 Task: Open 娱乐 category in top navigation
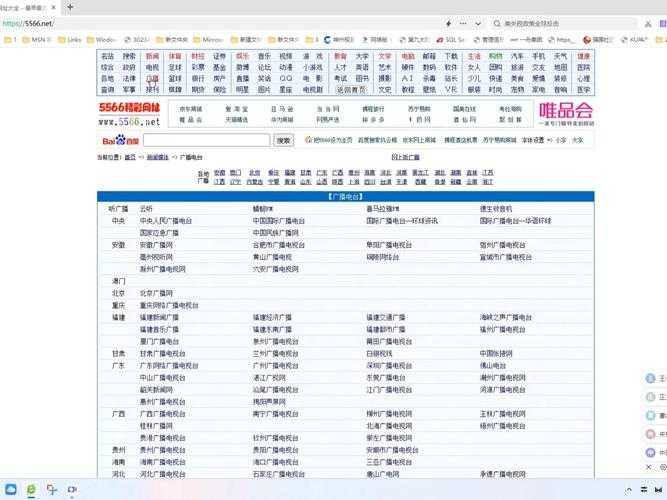(242, 56)
